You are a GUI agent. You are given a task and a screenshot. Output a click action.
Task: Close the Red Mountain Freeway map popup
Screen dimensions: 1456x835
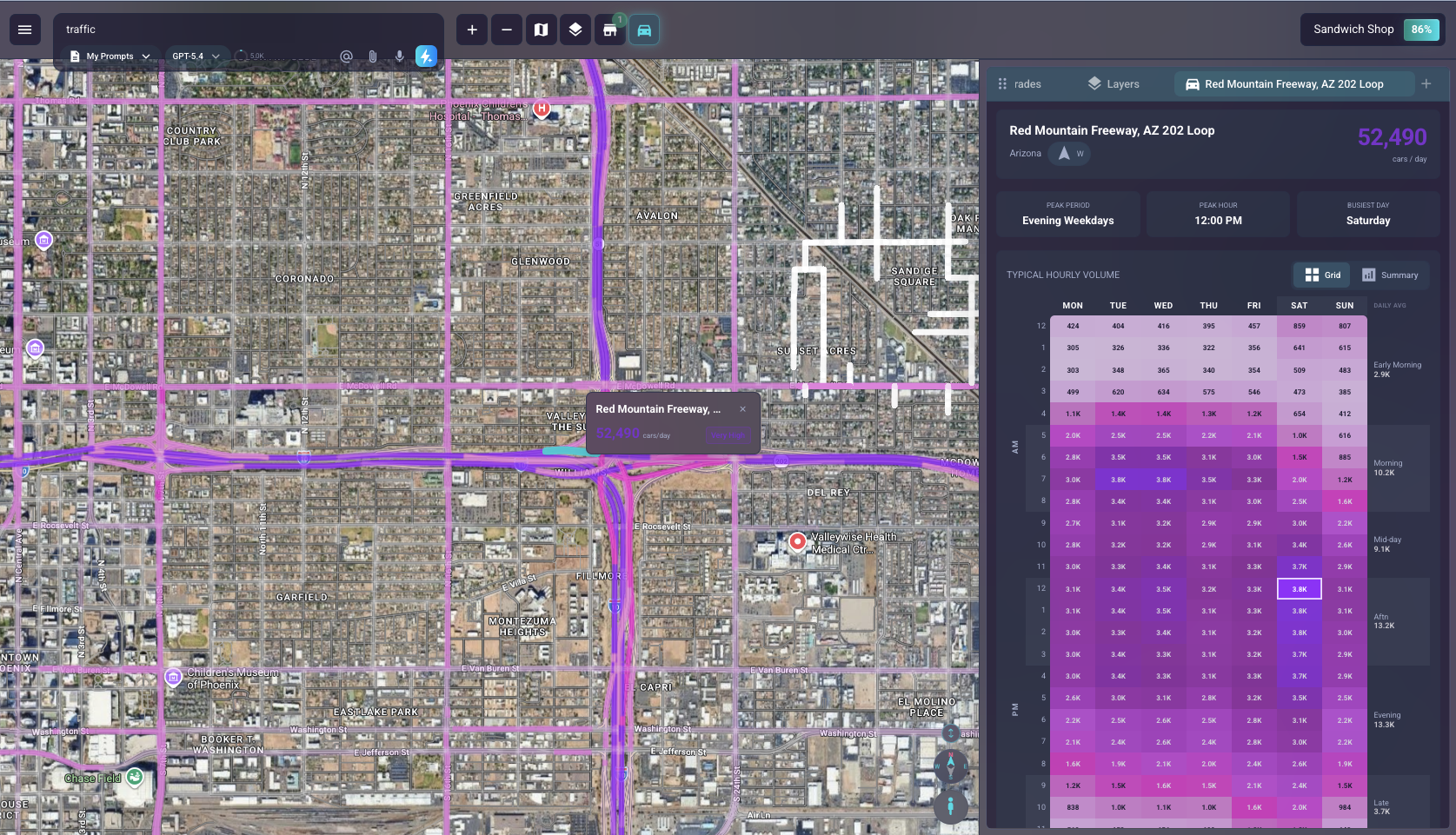(x=742, y=409)
